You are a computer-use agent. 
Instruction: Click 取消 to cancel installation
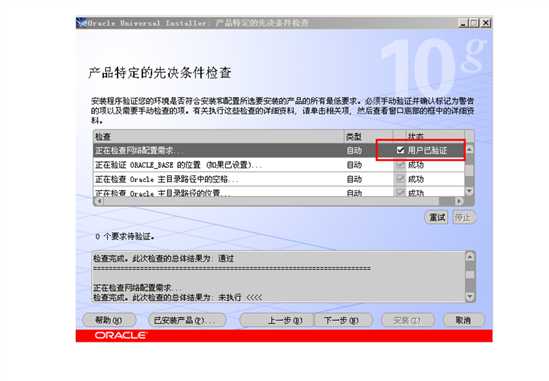point(464,320)
